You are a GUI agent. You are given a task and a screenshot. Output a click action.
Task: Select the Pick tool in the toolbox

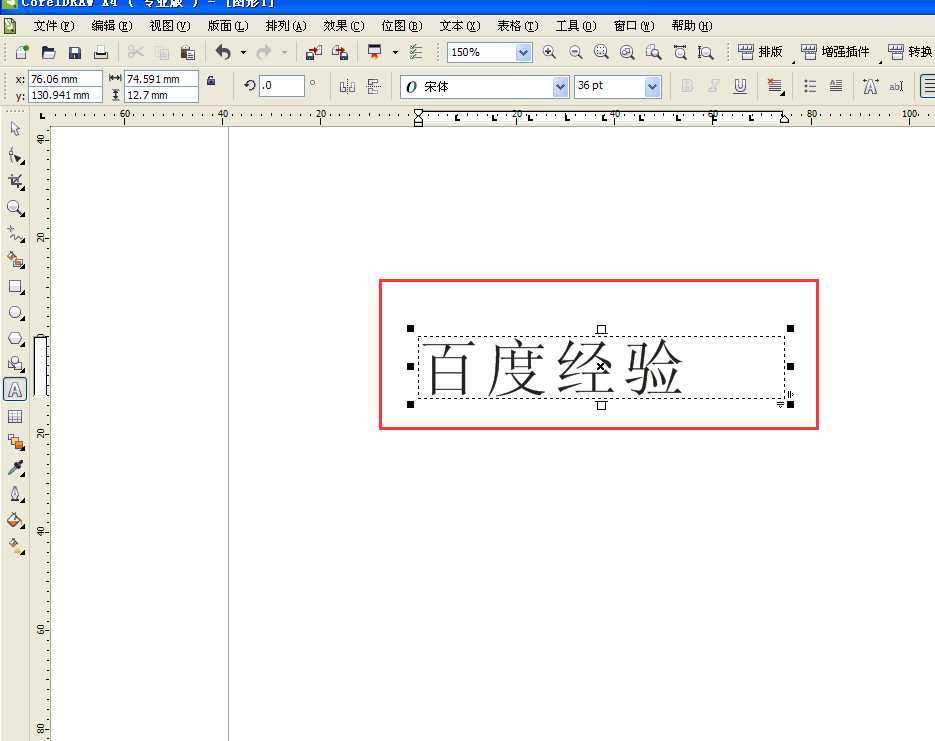14,129
